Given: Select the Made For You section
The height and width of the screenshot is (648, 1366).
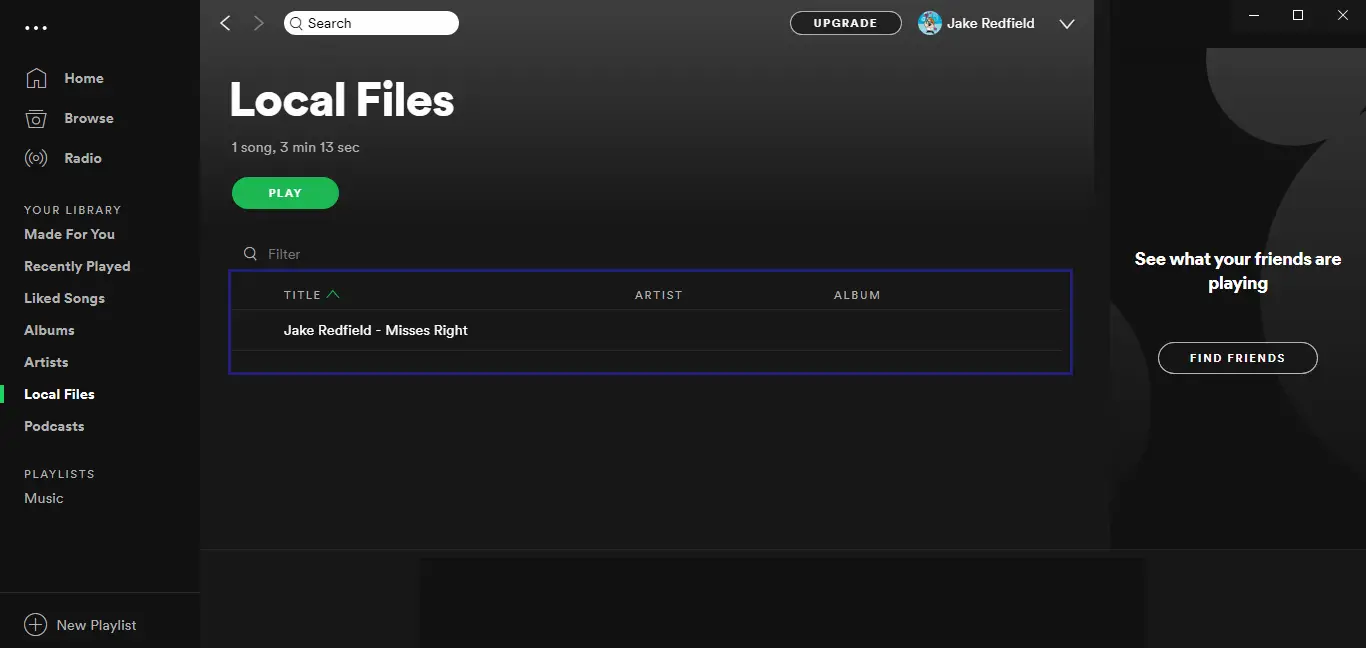Looking at the screenshot, I should (x=68, y=234).
